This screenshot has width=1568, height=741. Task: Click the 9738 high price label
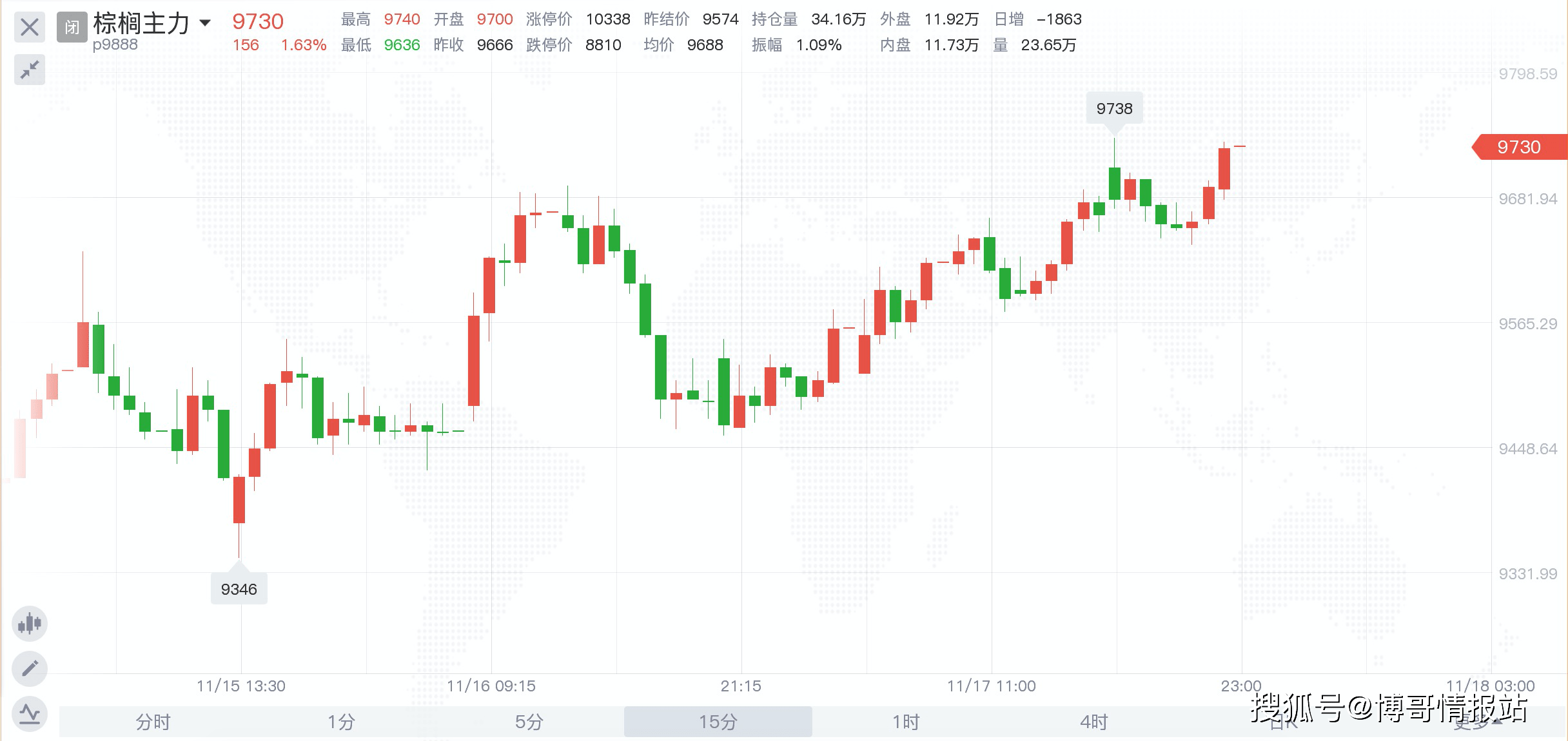pyautogui.click(x=1114, y=108)
